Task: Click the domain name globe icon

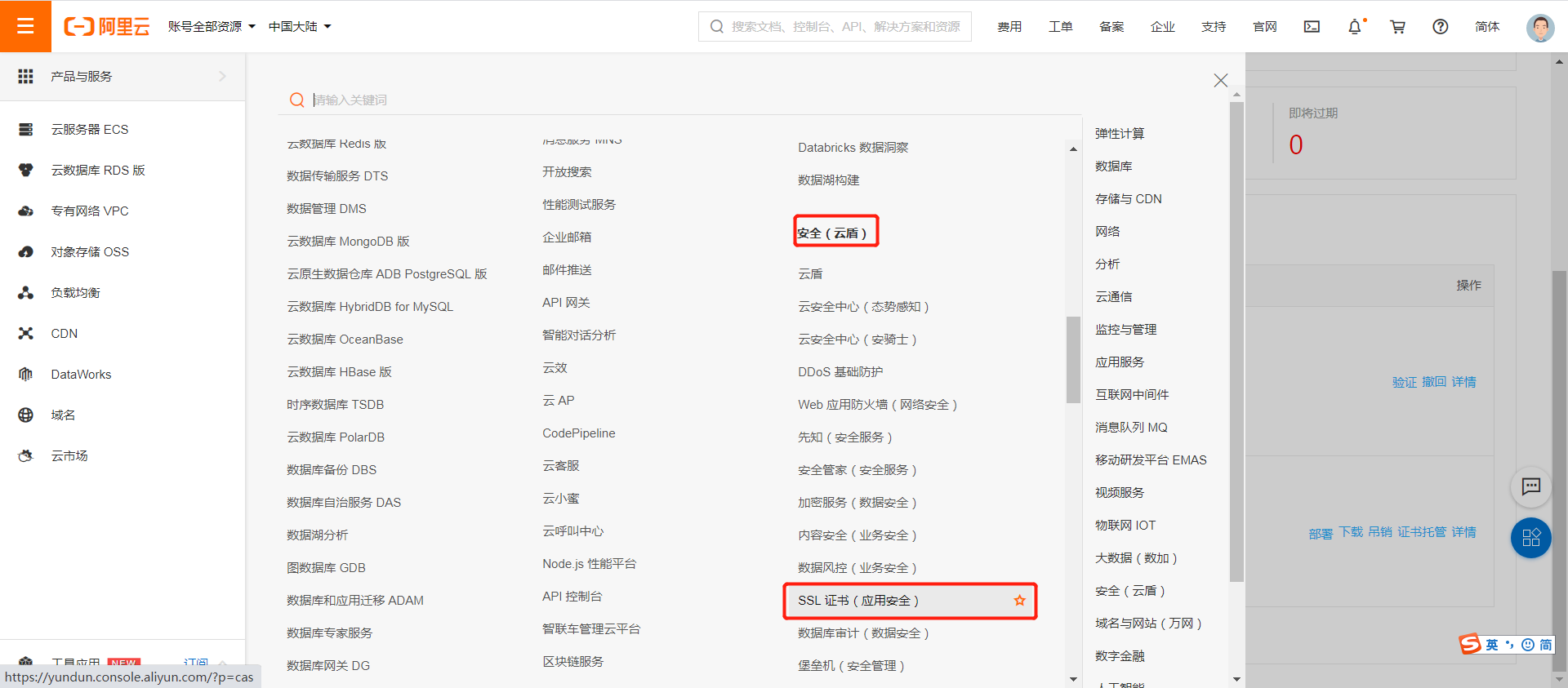Action: tap(26, 415)
